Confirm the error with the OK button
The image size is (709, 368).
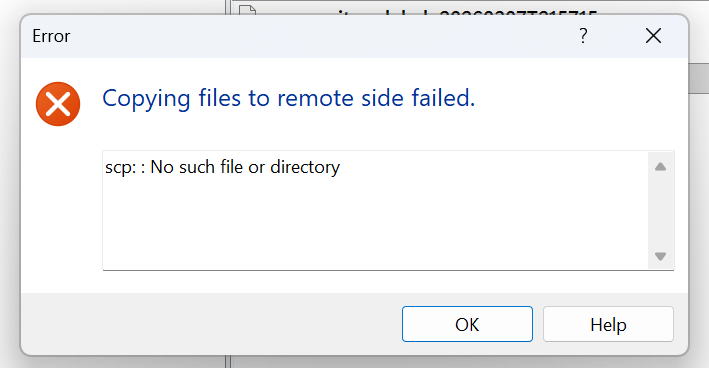(x=467, y=324)
